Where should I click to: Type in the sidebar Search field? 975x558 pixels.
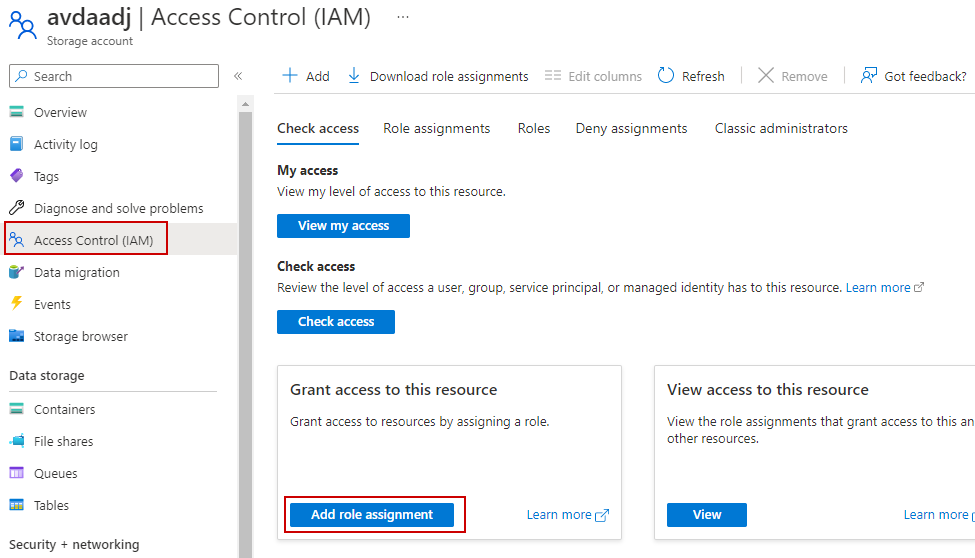(120, 76)
